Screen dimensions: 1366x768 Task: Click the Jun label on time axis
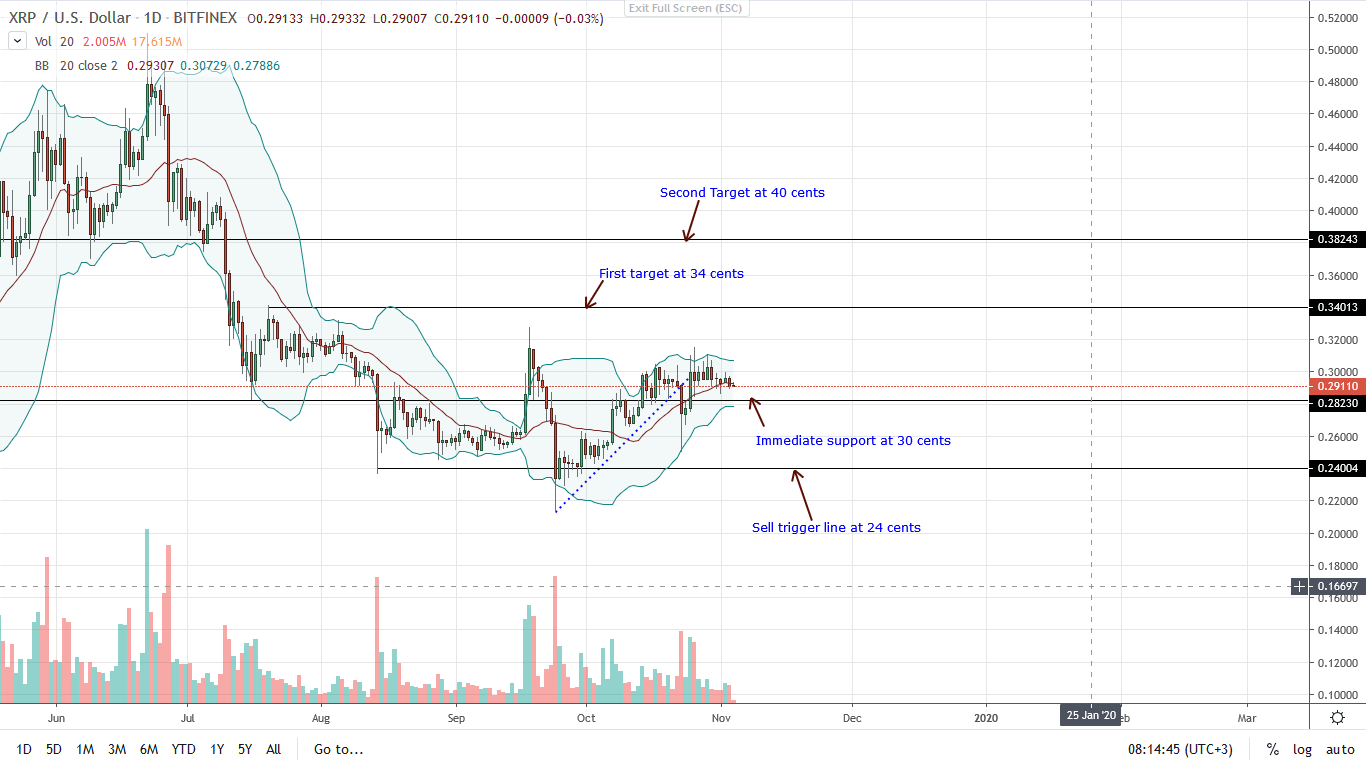56,717
